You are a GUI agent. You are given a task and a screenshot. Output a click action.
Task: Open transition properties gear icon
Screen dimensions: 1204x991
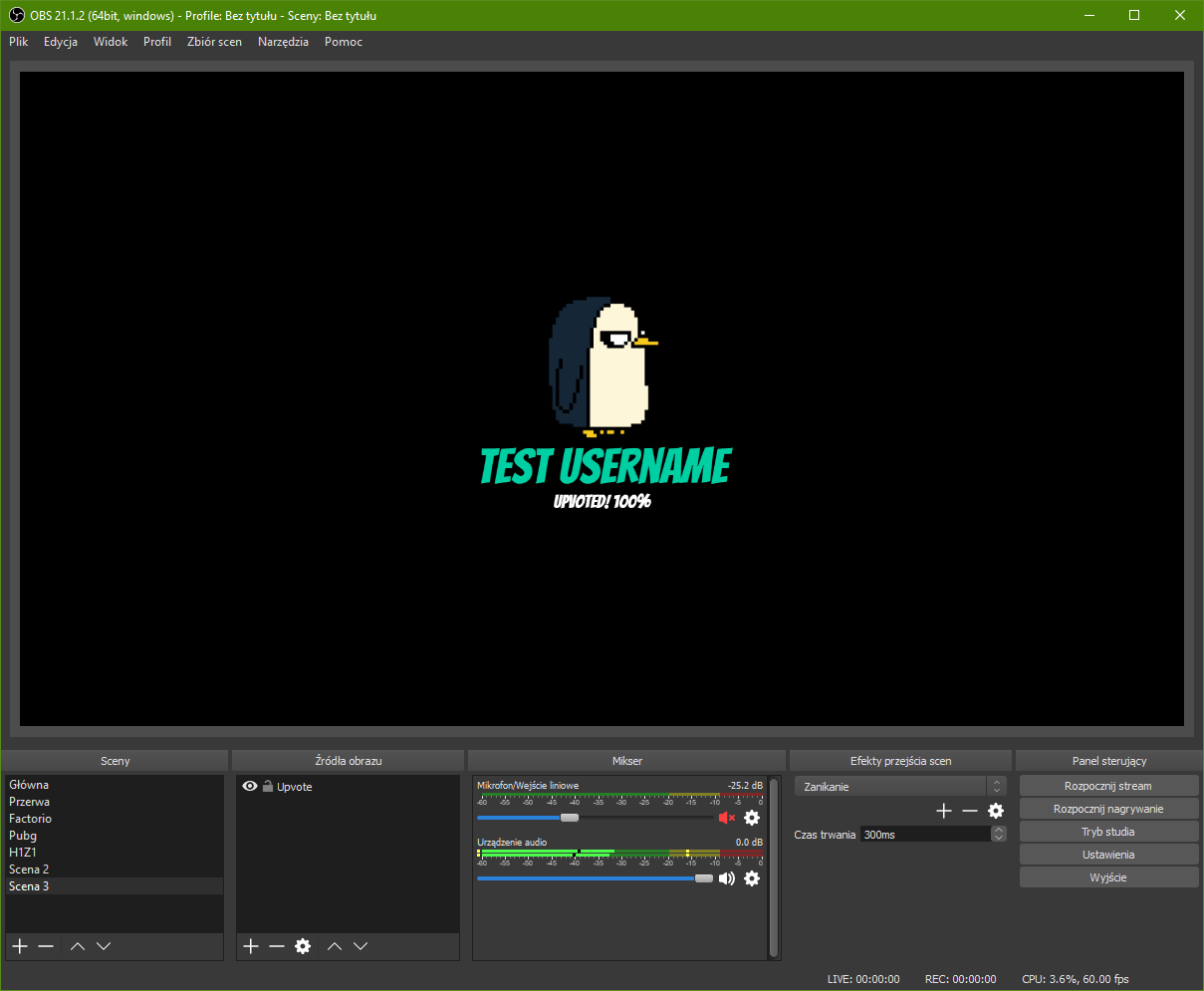tap(996, 811)
